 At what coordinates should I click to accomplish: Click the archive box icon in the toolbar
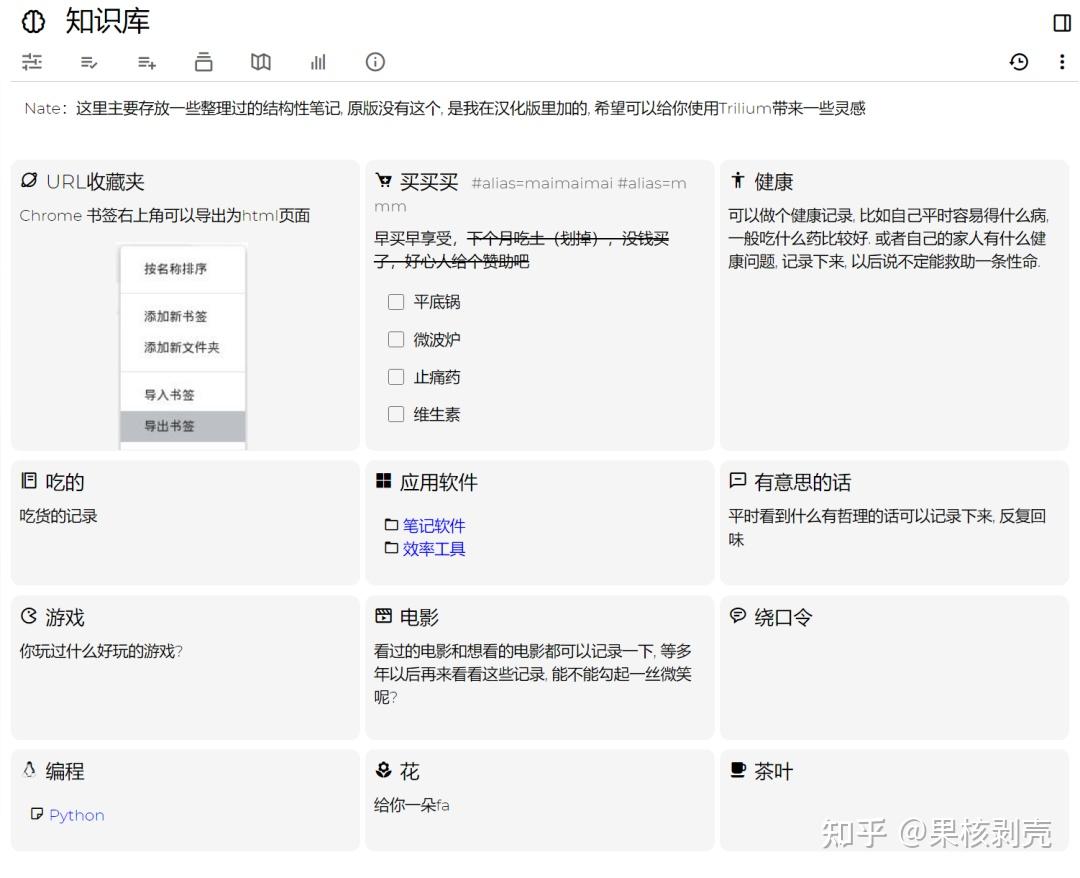203,62
